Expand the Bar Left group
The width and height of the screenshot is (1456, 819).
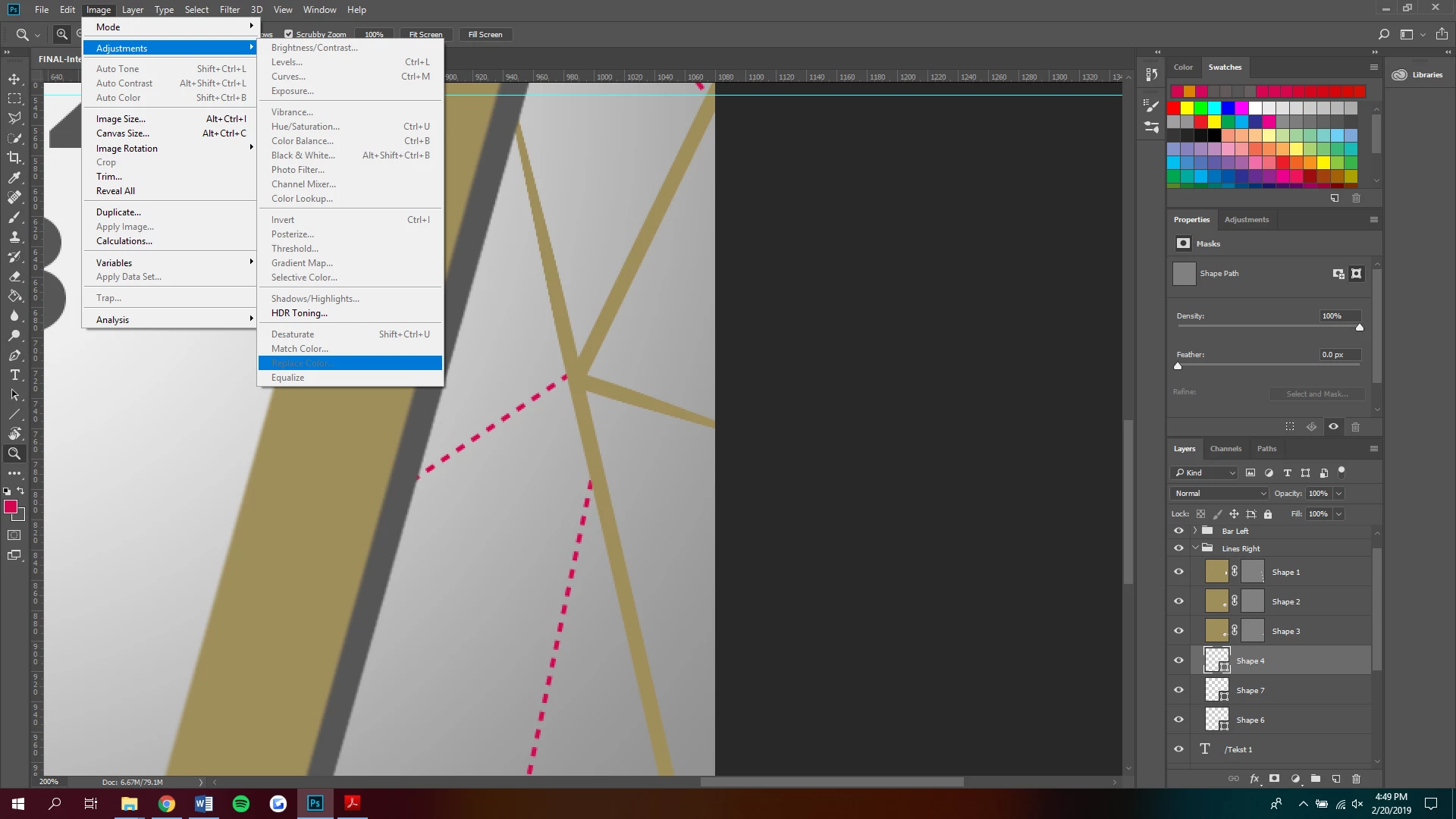pyautogui.click(x=1195, y=531)
